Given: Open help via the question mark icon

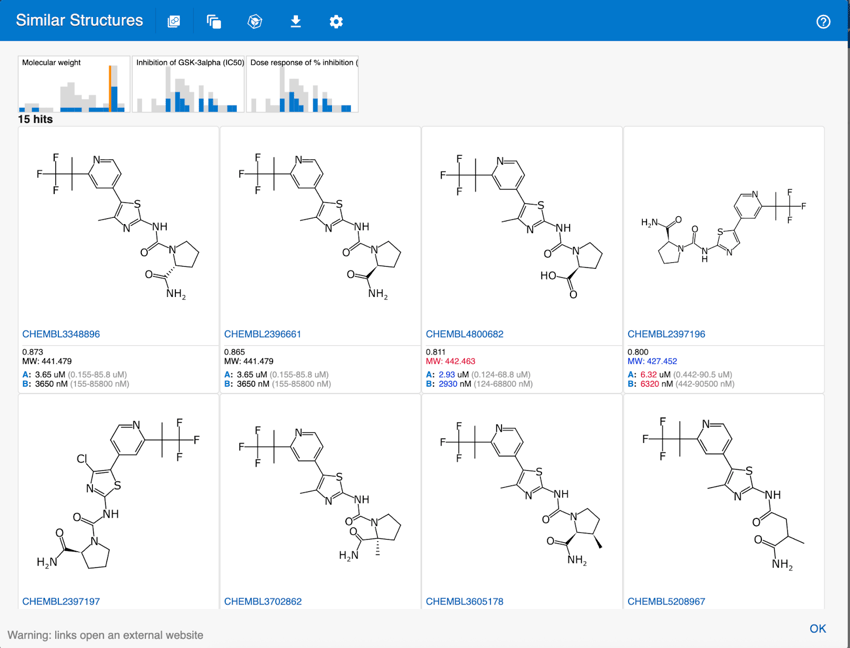Looking at the screenshot, I should tap(823, 21).
